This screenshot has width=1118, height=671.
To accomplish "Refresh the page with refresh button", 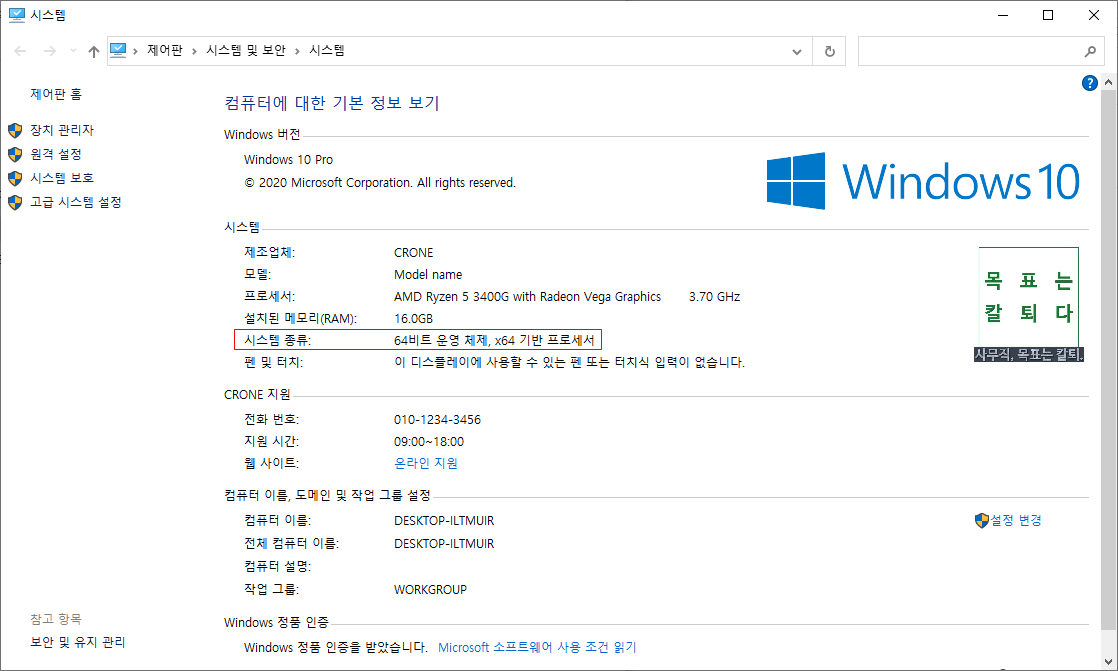I will pos(829,51).
